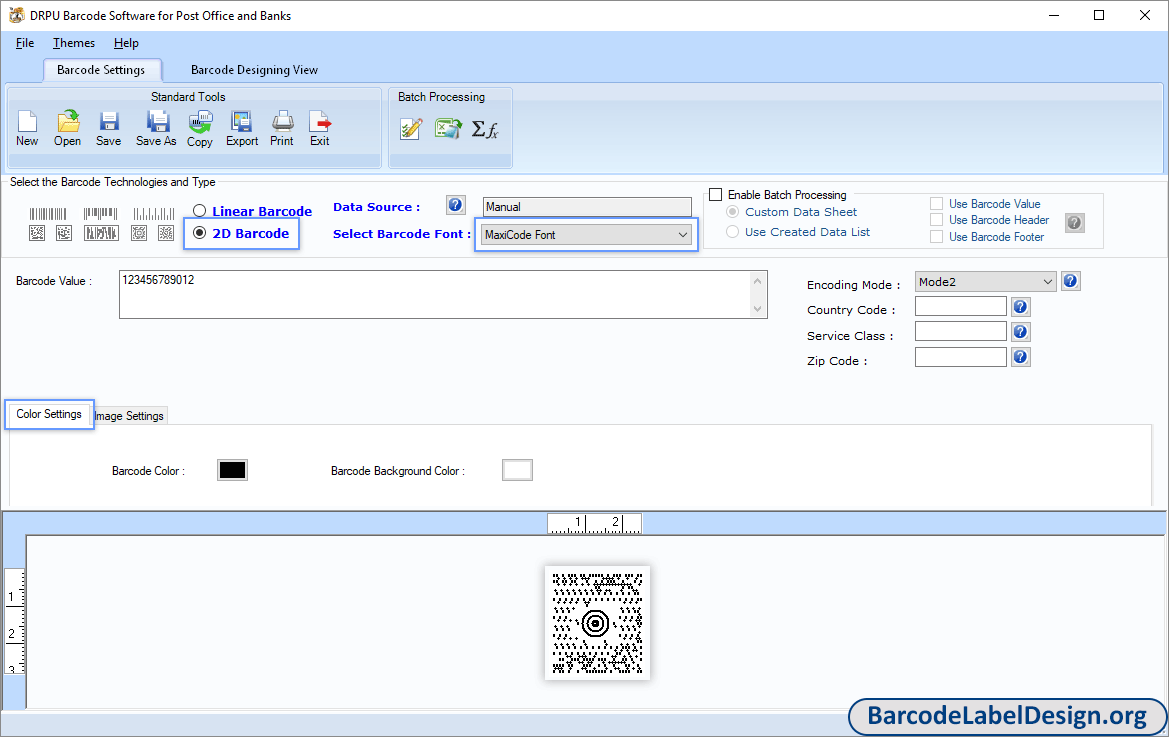Open the sigma formula batch icon
Image resolution: width=1169 pixels, height=737 pixels.
pyautogui.click(x=485, y=130)
